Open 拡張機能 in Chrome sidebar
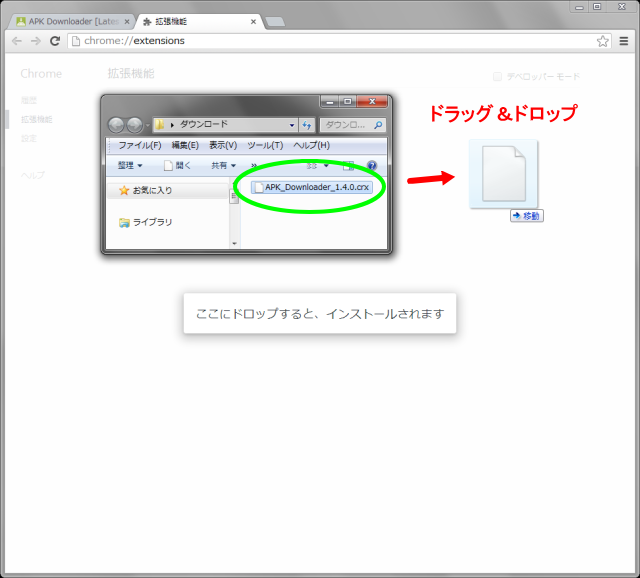Viewport: 640px width, 578px height. click(37, 119)
